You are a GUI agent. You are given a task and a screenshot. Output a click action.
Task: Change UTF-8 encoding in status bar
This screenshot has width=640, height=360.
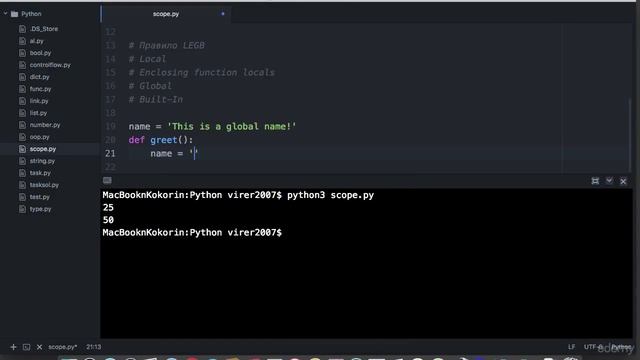pyautogui.click(x=593, y=347)
